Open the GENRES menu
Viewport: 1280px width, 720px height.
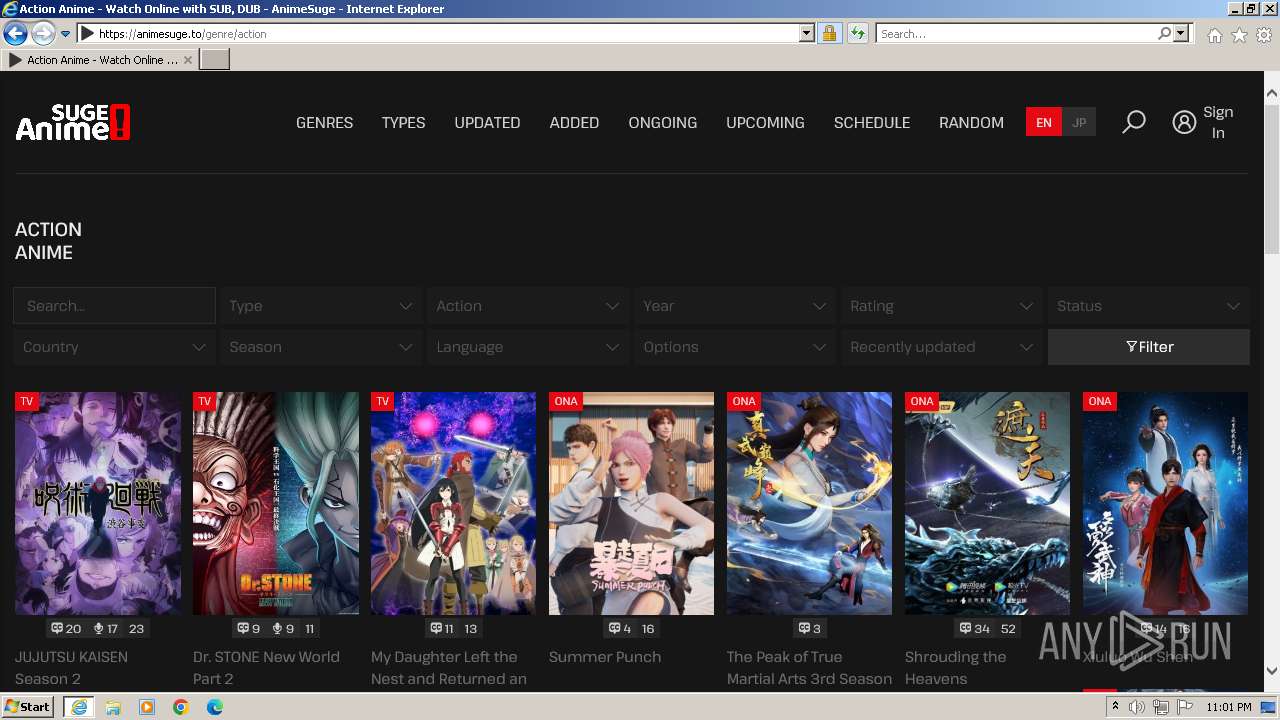(x=324, y=123)
